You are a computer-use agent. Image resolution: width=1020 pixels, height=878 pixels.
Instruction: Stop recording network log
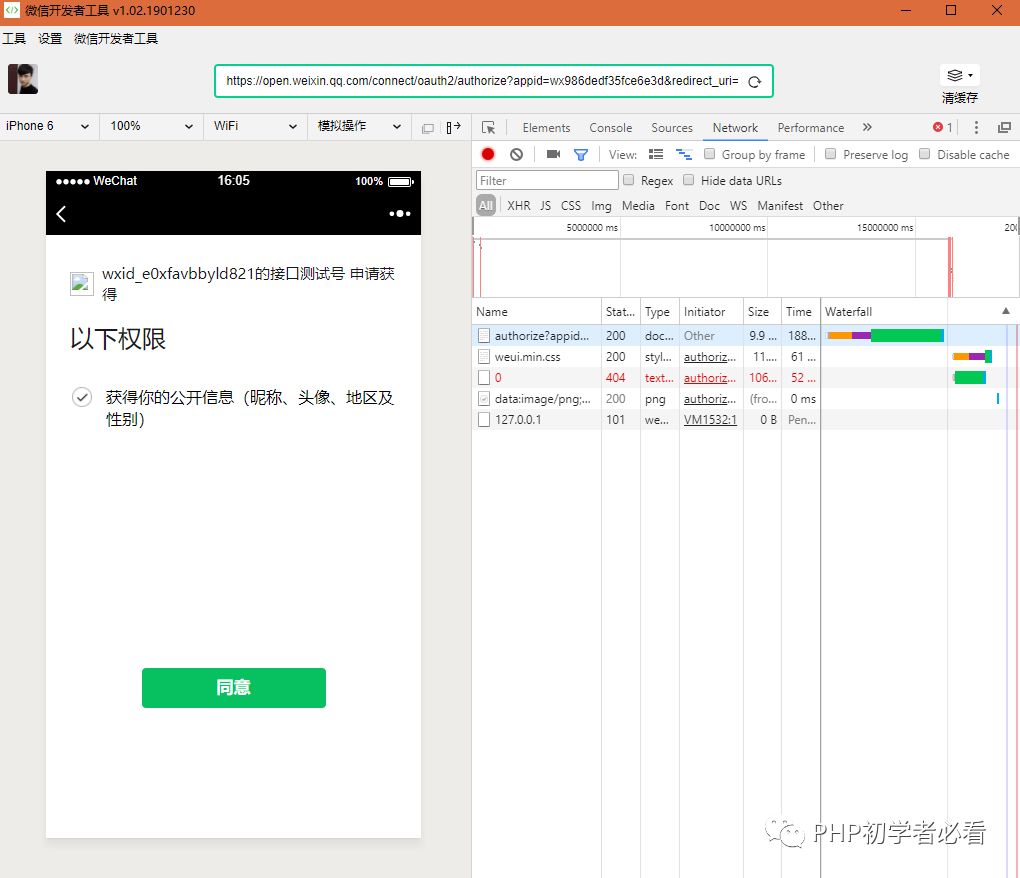[488, 154]
